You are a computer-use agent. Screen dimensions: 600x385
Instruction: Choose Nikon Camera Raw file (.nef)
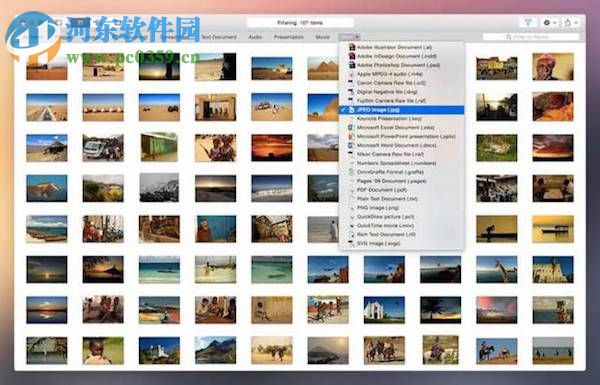pos(401,154)
